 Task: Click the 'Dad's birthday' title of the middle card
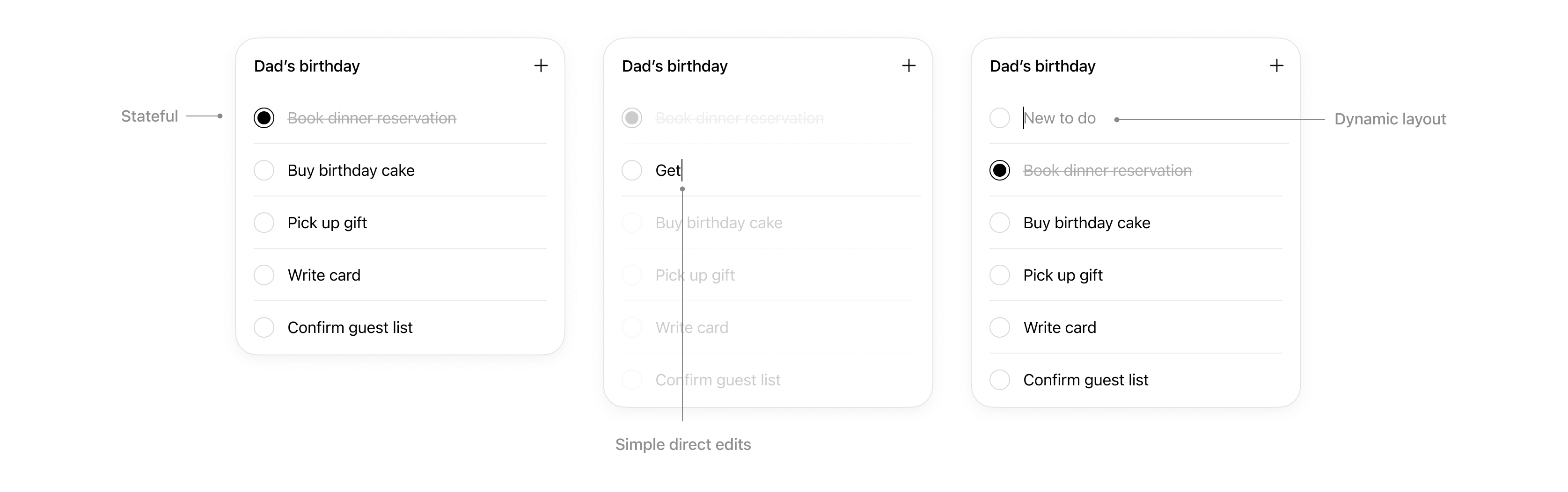click(x=674, y=65)
